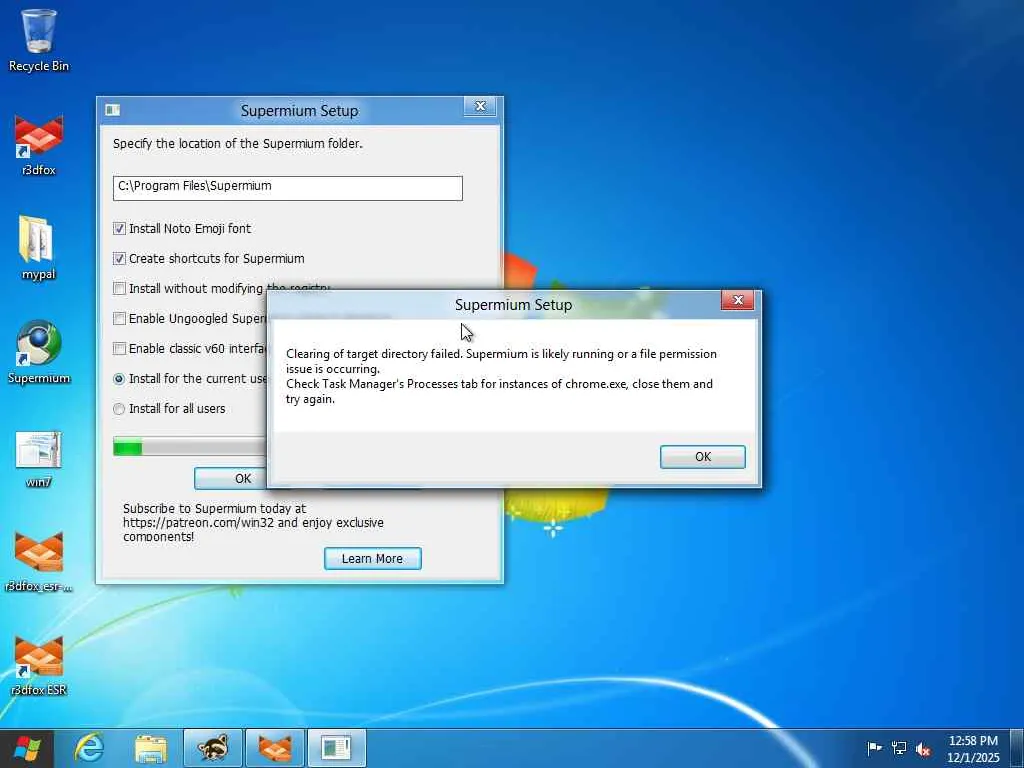1024x768 pixels.
Task: Click OK in the setup options window
Action: 231,478
